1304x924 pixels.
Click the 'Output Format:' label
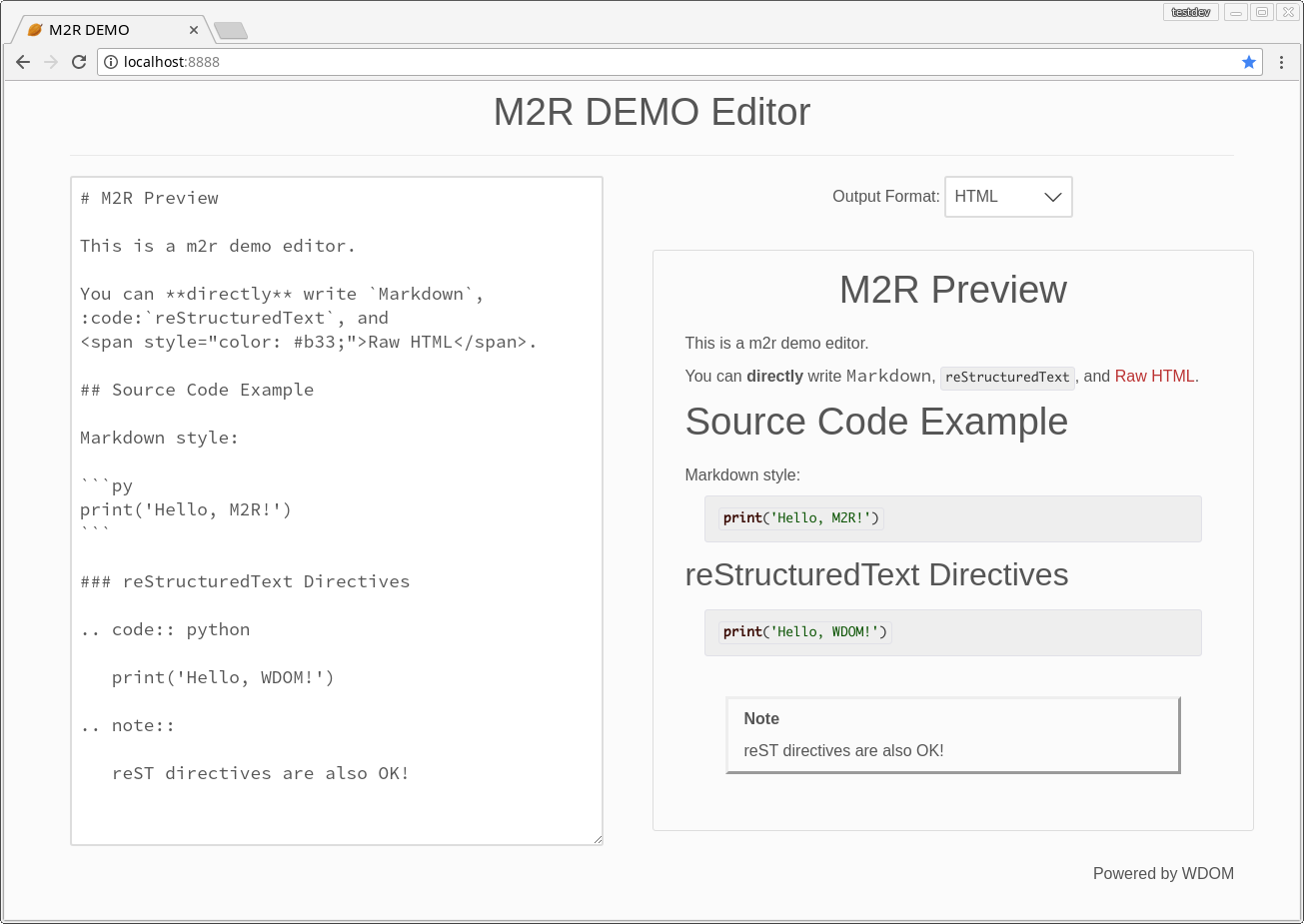(885, 197)
